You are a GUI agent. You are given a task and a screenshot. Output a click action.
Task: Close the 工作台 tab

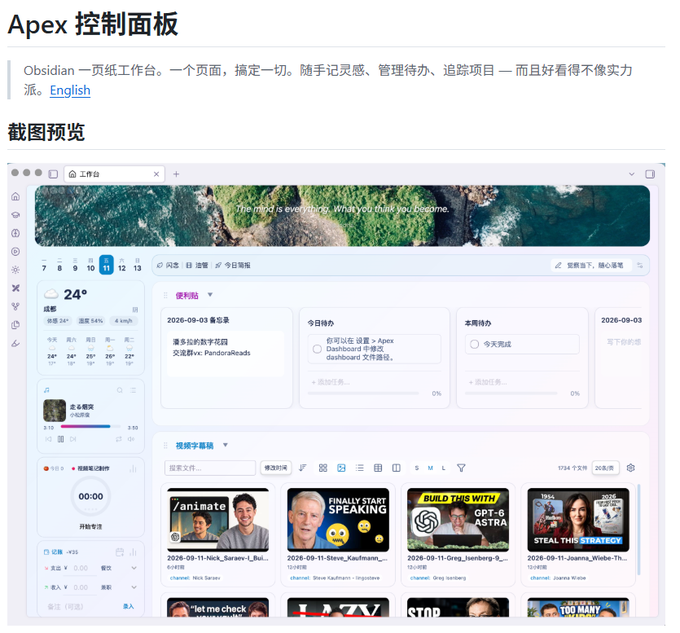click(156, 174)
